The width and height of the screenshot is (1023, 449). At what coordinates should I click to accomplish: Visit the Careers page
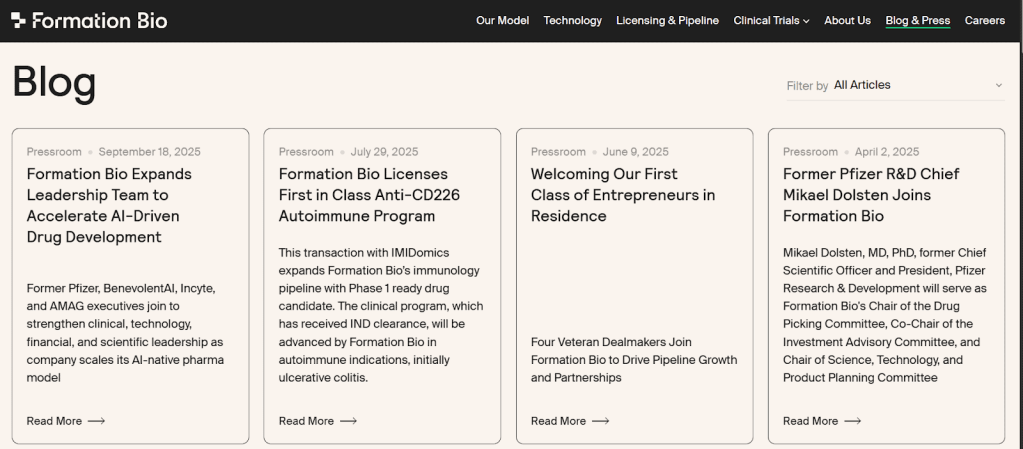tap(985, 20)
